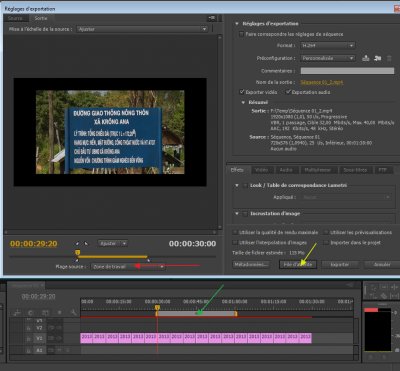Select the Sortie tab

(41, 18)
